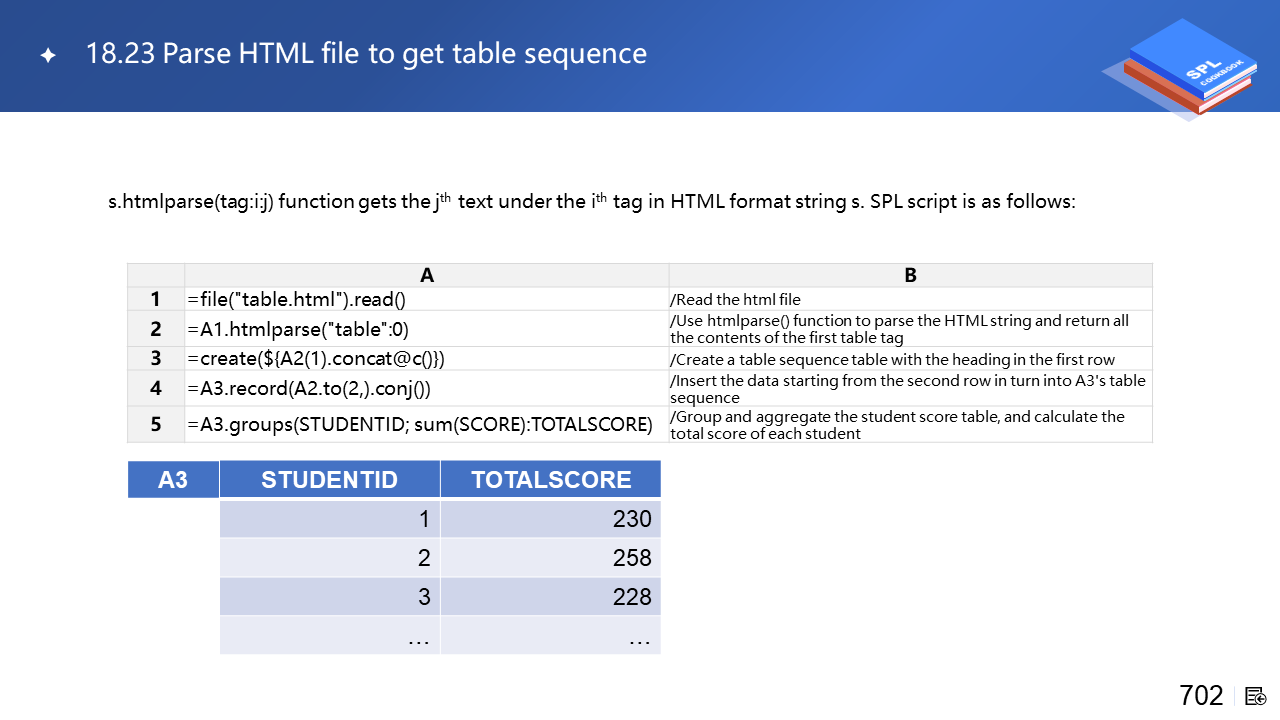Screen dimensions: 1280x720
Task: Click the A3 label of the result table
Action: [x=173, y=480]
